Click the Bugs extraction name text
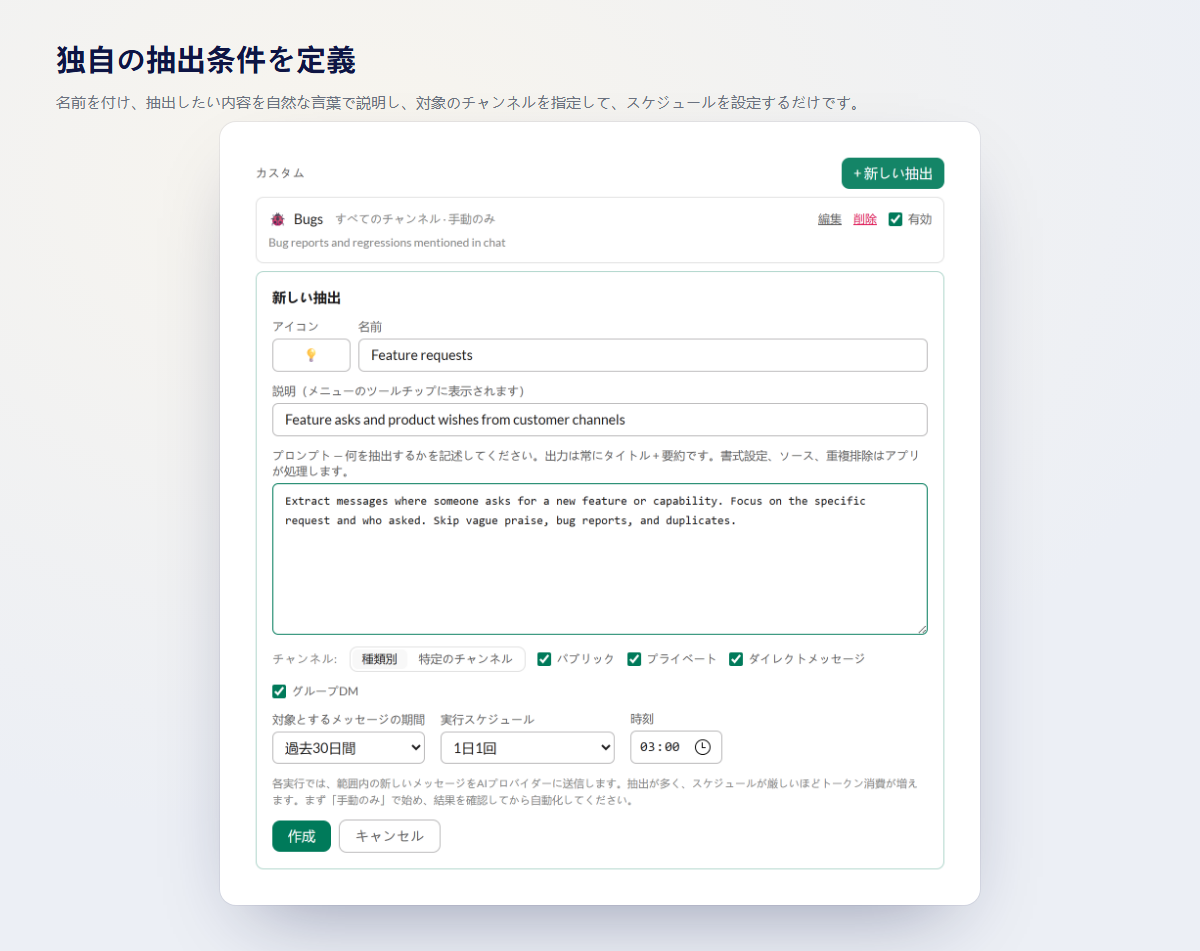The image size is (1200, 951). pyautogui.click(x=308, y=219)
